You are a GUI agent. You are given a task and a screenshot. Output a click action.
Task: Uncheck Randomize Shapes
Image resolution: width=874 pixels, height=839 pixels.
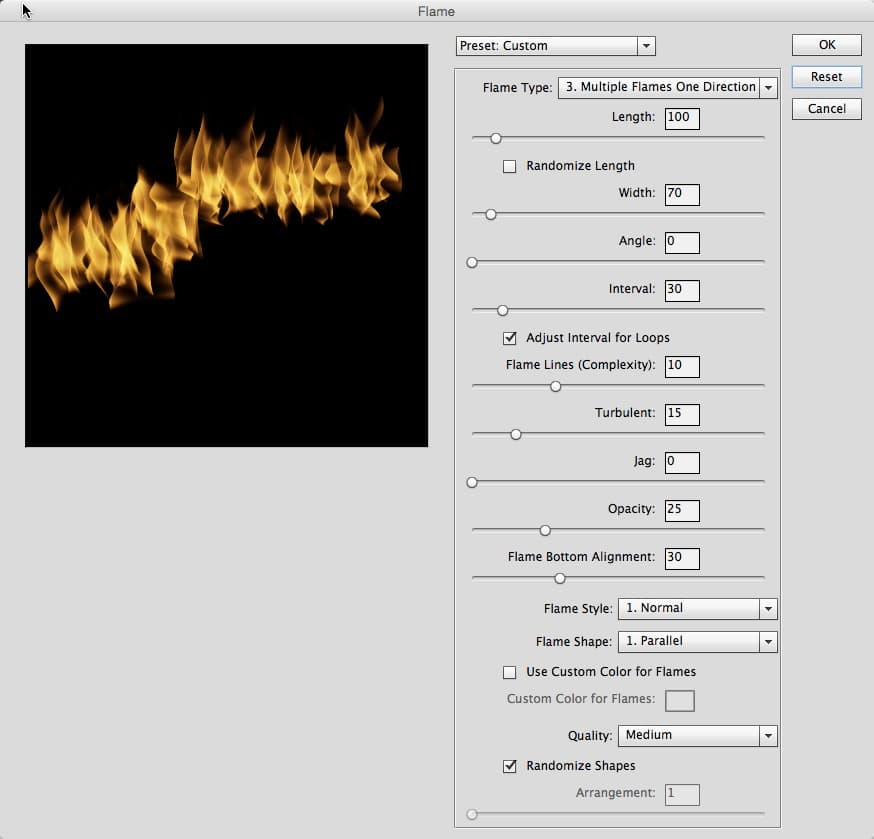click(509, 766)
